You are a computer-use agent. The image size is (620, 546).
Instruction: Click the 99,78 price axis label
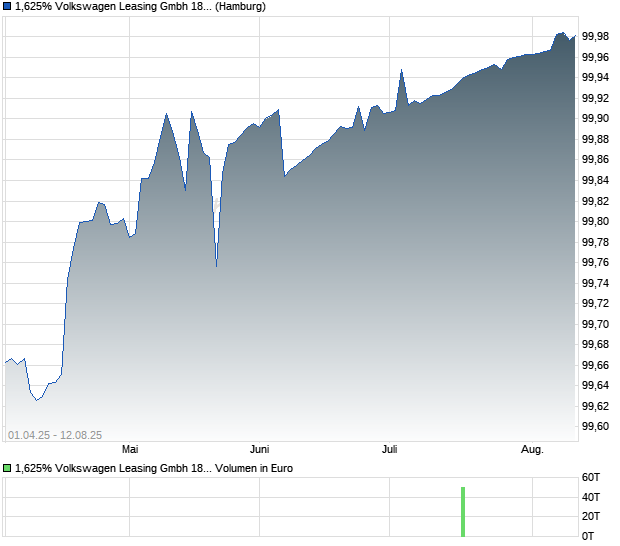pyautogui.click(x=595, y=242)
